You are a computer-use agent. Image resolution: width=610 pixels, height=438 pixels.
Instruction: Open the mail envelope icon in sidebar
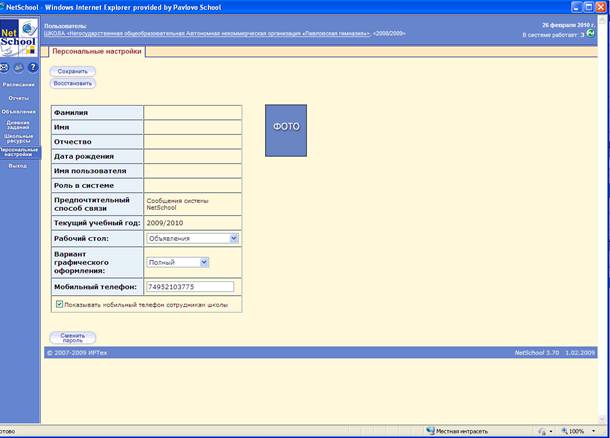pos(6,68)
